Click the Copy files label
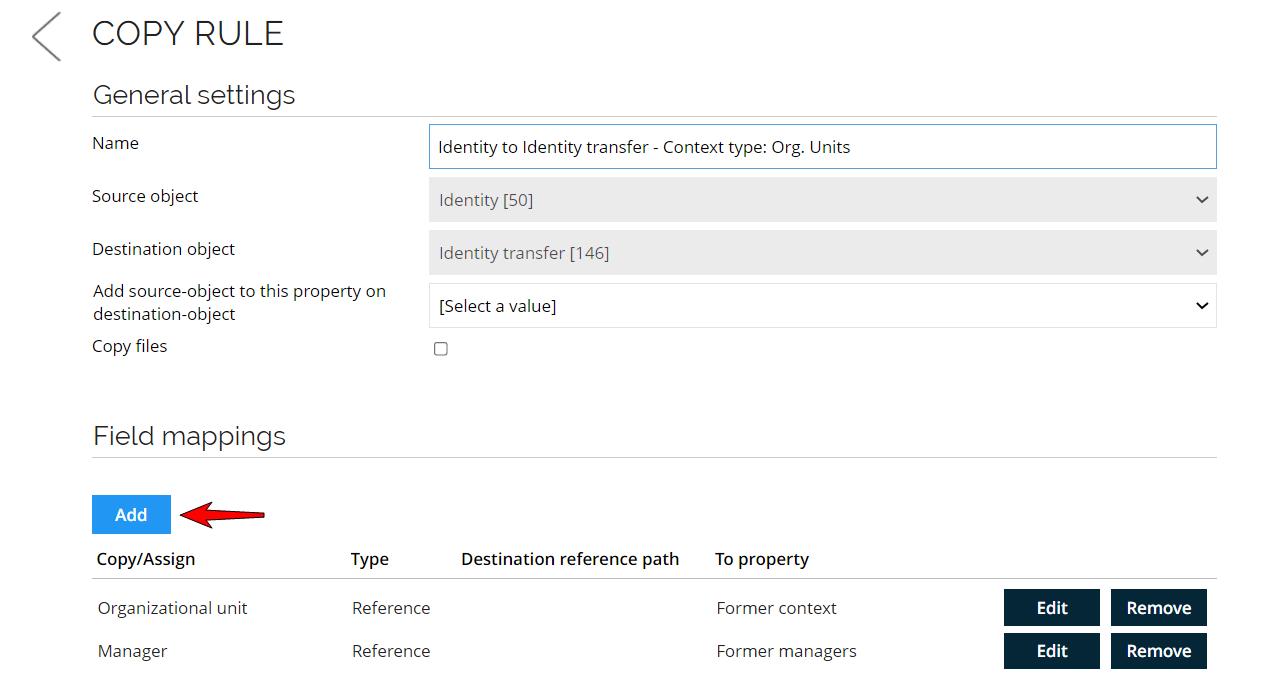Viewport: 1275px width, 685px height. coord(130,346)
